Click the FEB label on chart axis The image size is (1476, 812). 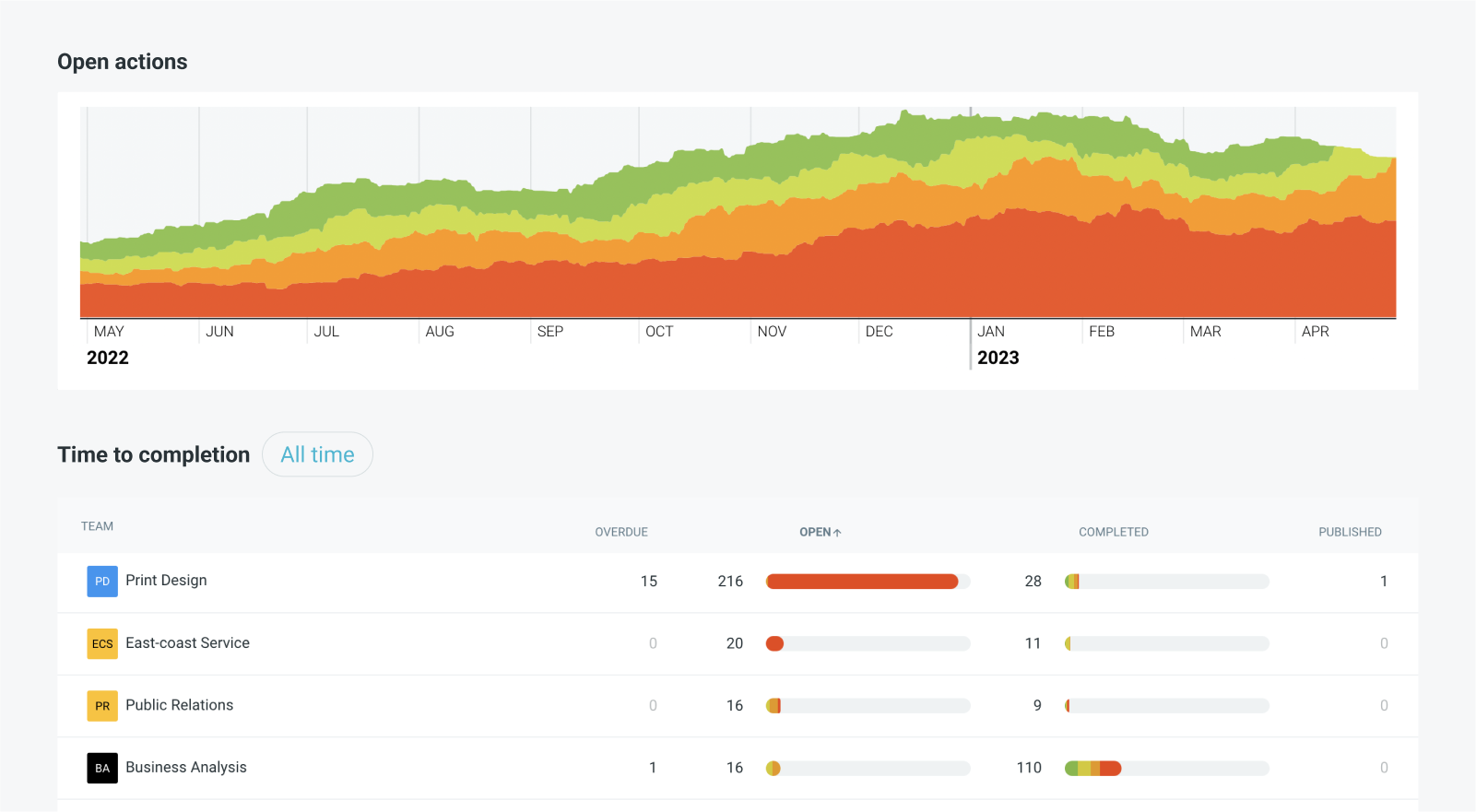point(1102,332)
